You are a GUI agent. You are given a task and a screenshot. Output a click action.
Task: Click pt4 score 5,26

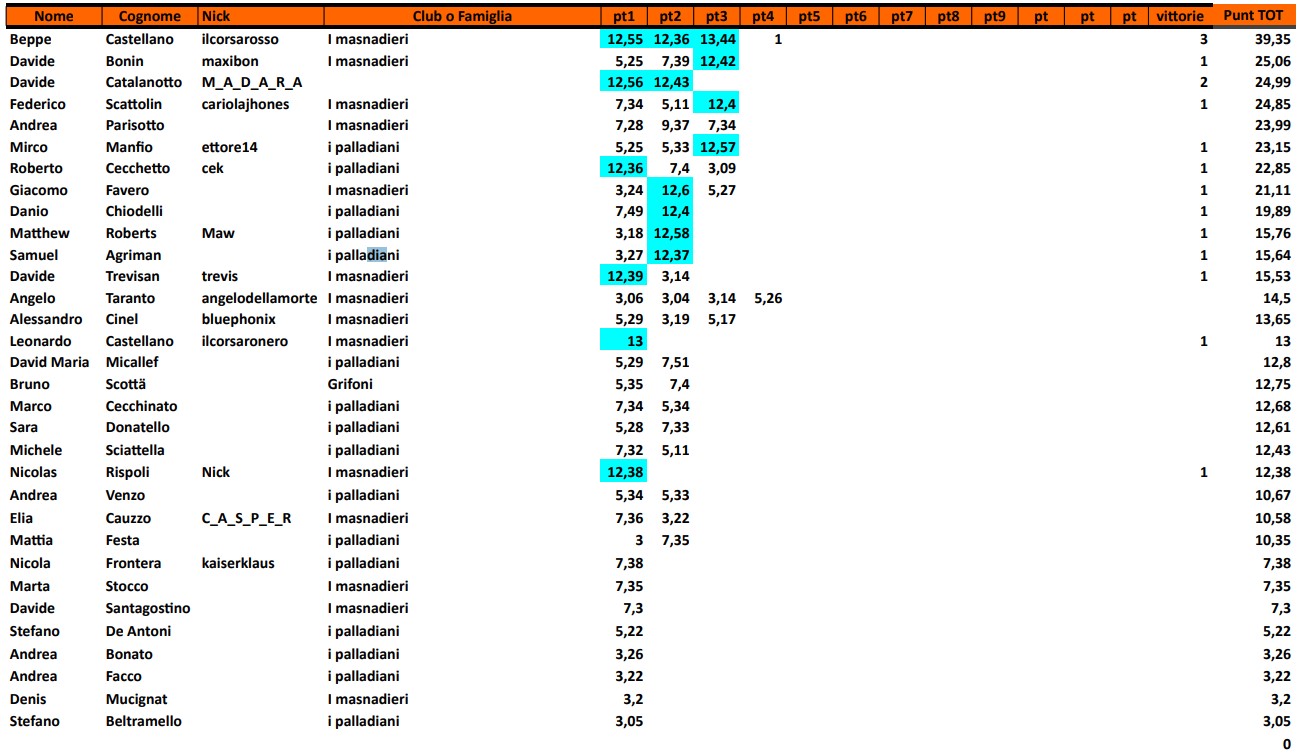click(767, 298)
